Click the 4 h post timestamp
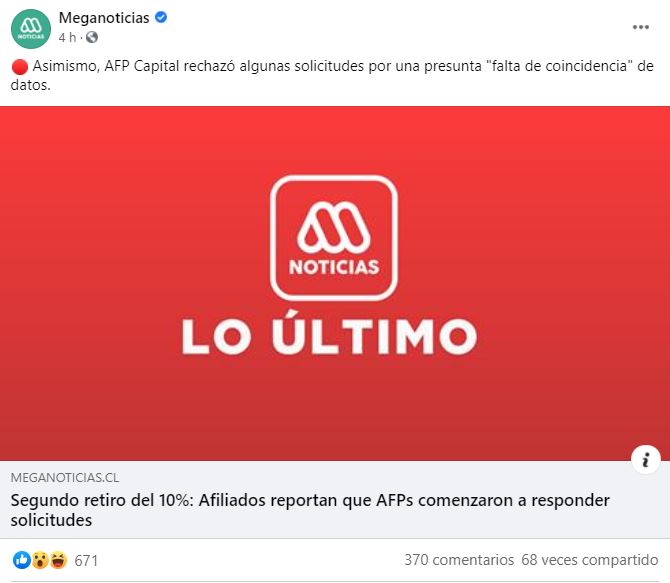The height and width of the screenshot is (583, 670). coord(67,38)
